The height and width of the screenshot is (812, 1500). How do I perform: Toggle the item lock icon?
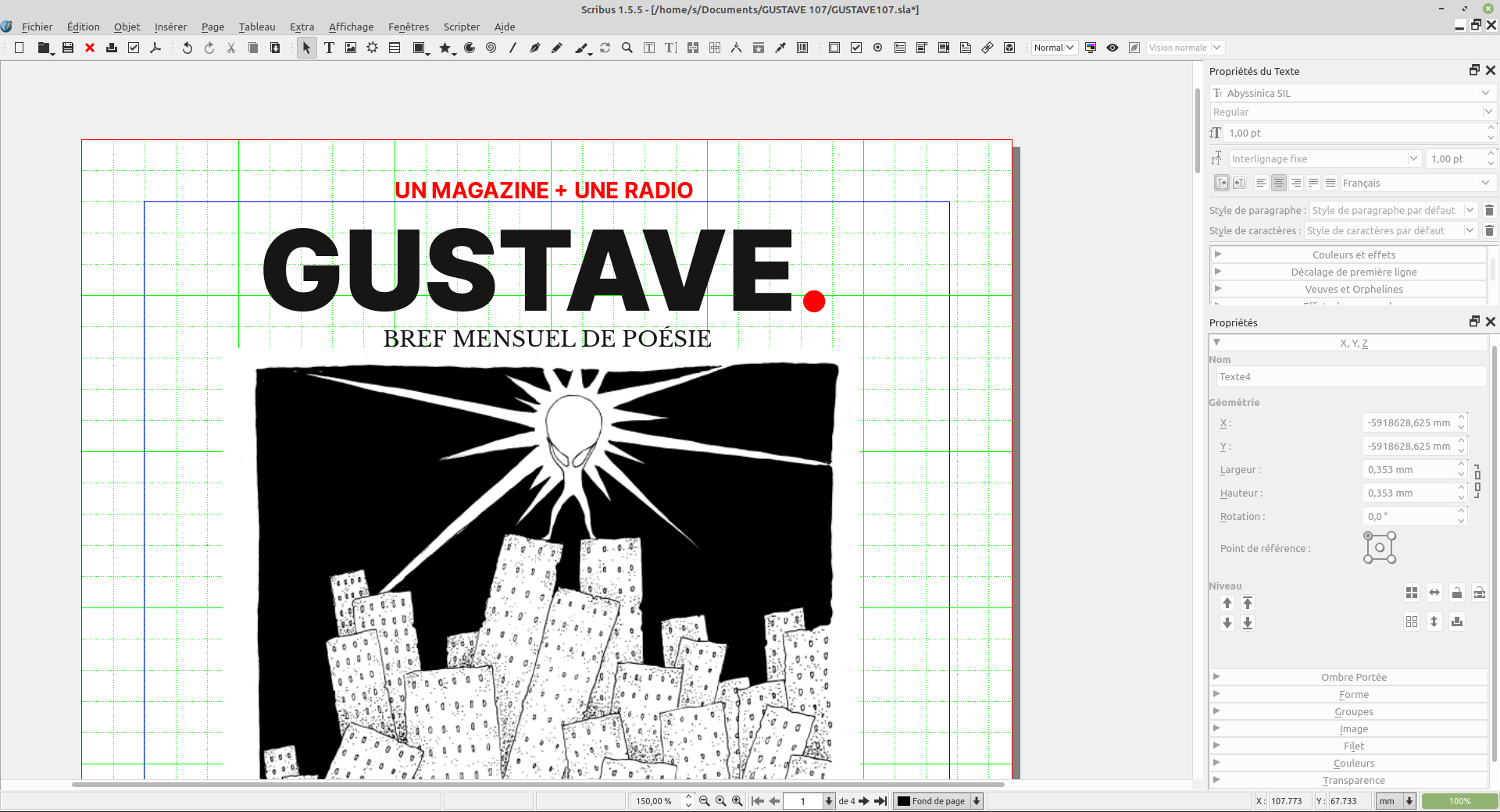click(1457, 593)
